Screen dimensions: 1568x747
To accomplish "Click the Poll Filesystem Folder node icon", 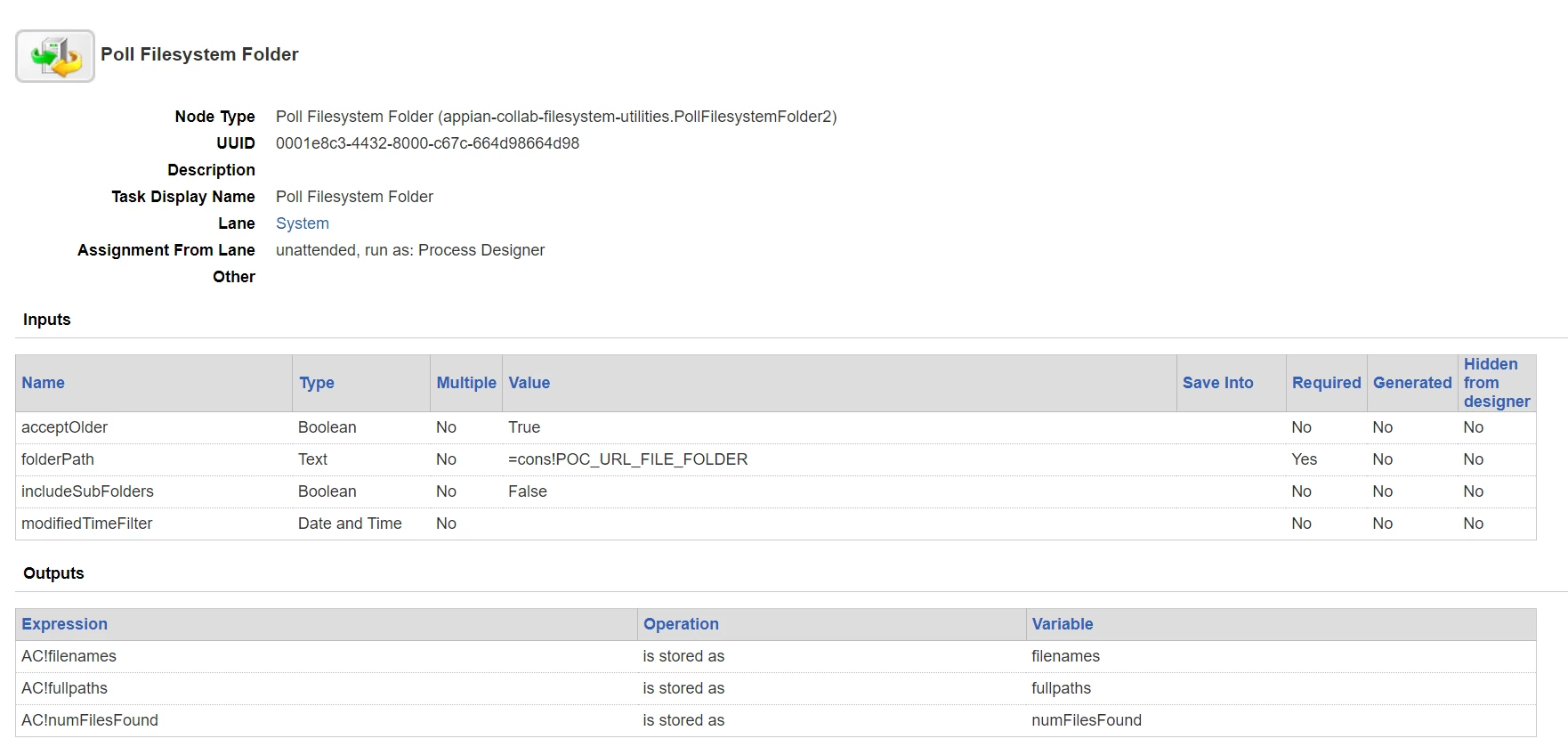I will [55, 56].
